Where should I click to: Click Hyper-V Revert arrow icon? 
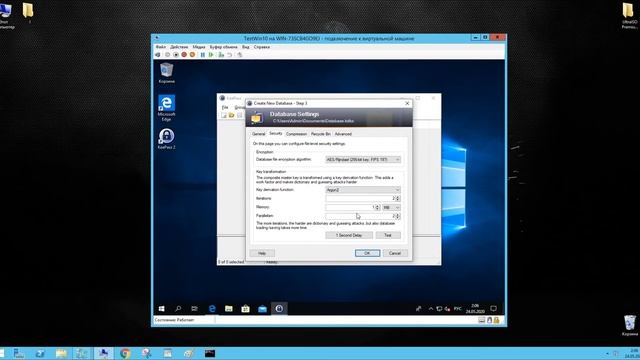(x=230, y=55)
